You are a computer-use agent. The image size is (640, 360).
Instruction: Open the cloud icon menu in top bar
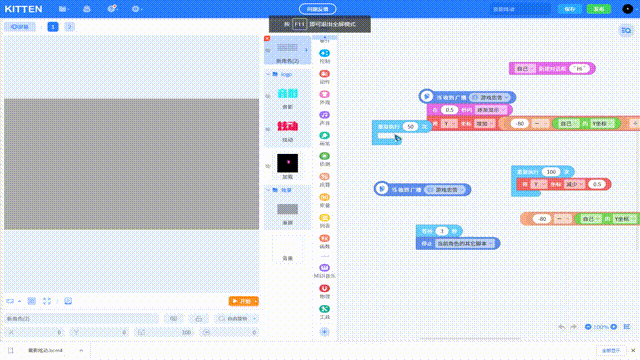click(x=87, y=9)
